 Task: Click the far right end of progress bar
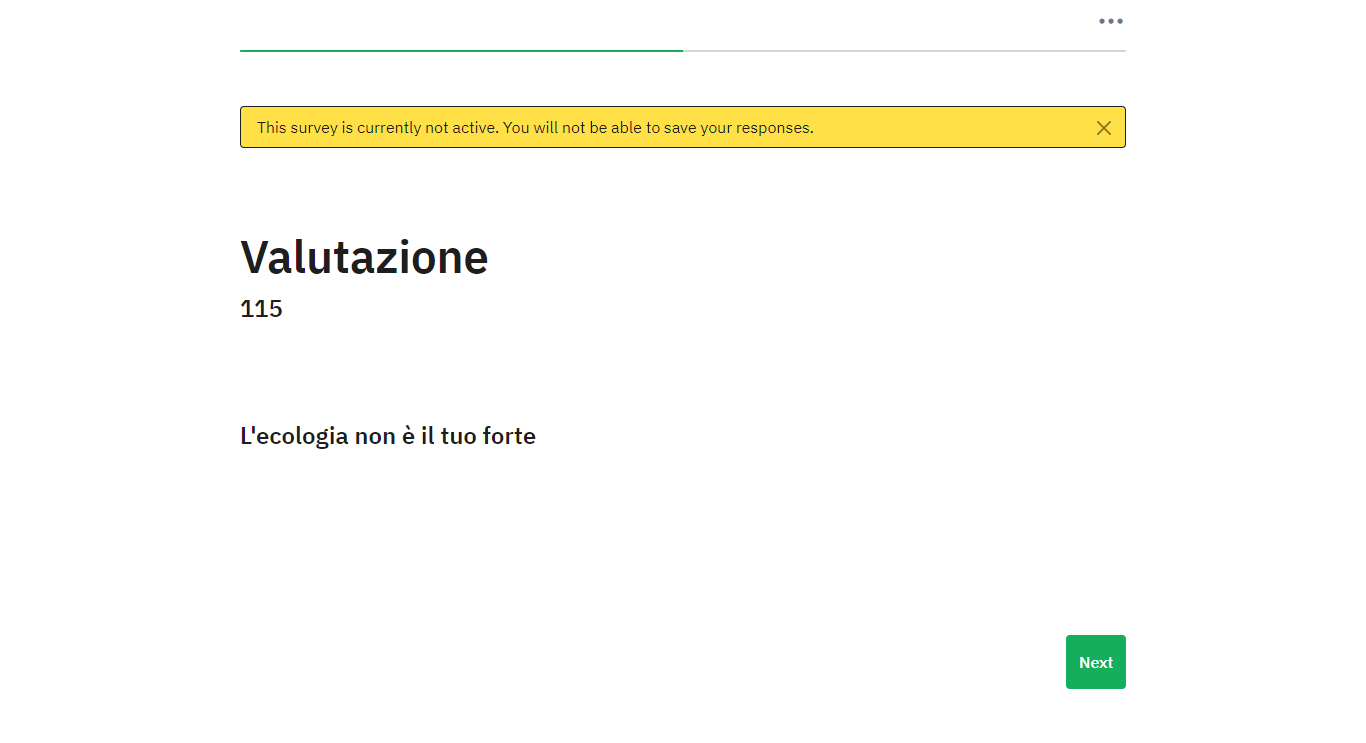click(1123, 50)
